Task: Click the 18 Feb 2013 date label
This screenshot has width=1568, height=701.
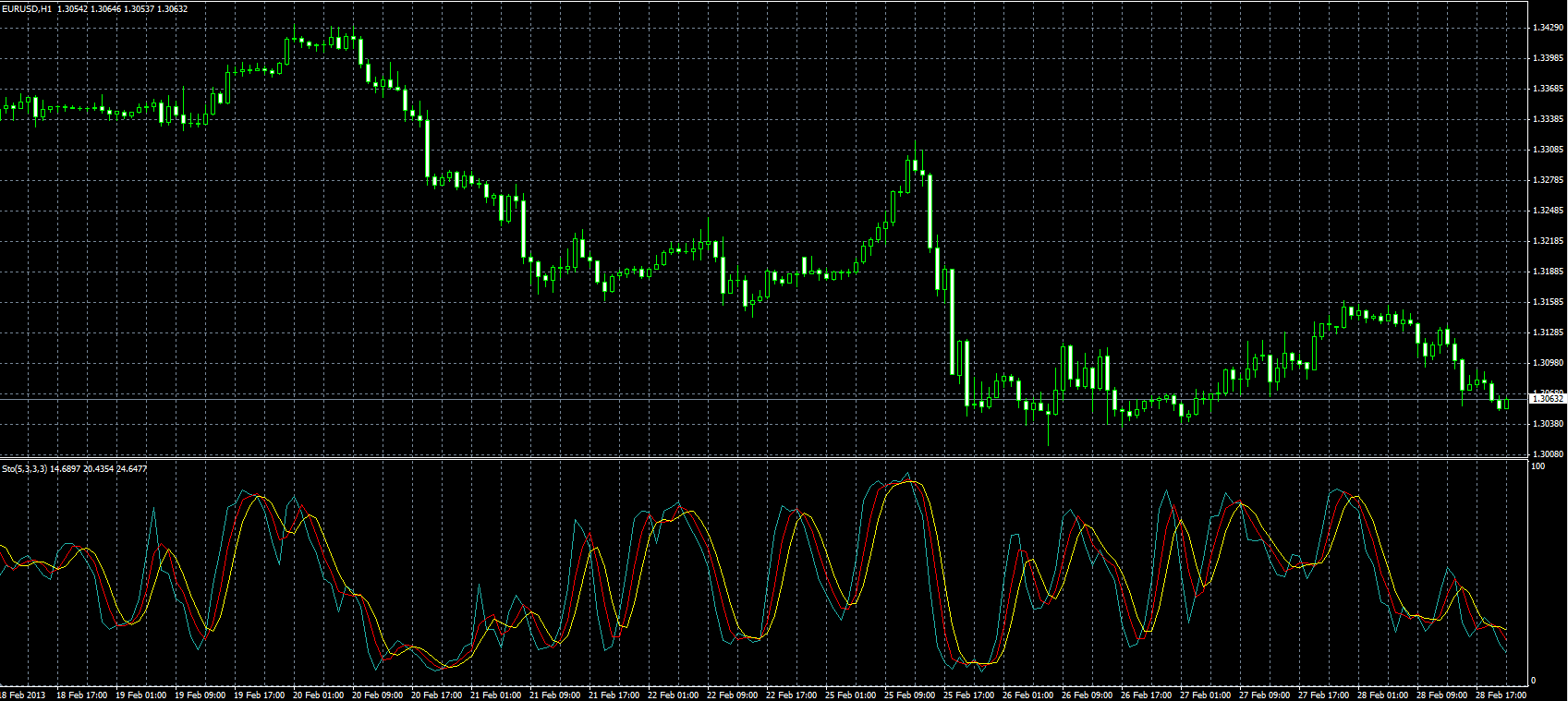Action: pyautogui.click(x=23, y=695)
